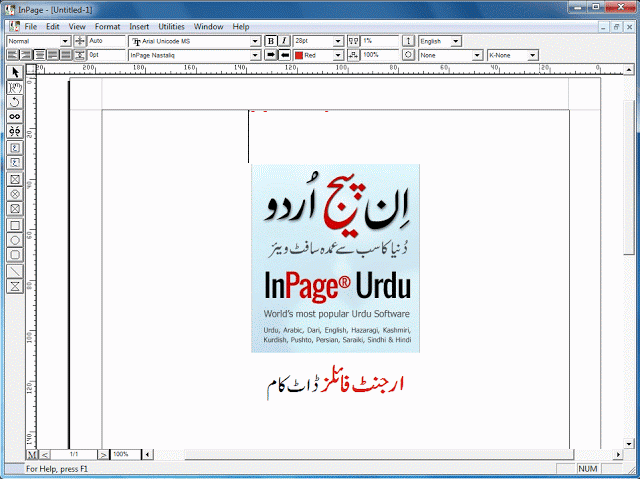
Task: Open the Help menu
Action: [241, 27]
